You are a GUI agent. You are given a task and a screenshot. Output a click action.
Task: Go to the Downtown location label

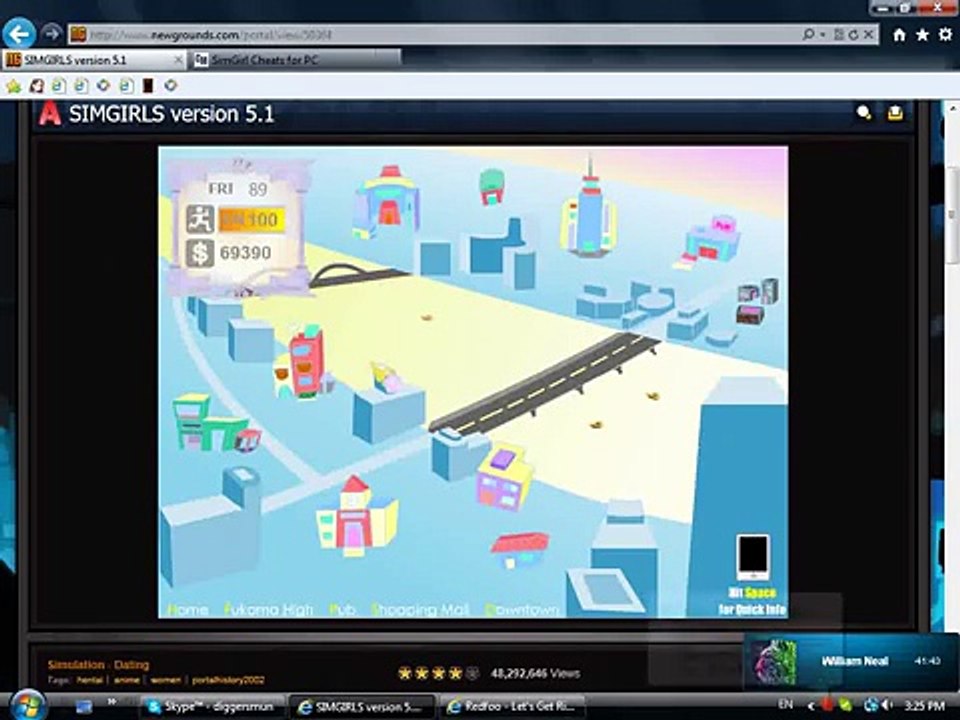522,610
